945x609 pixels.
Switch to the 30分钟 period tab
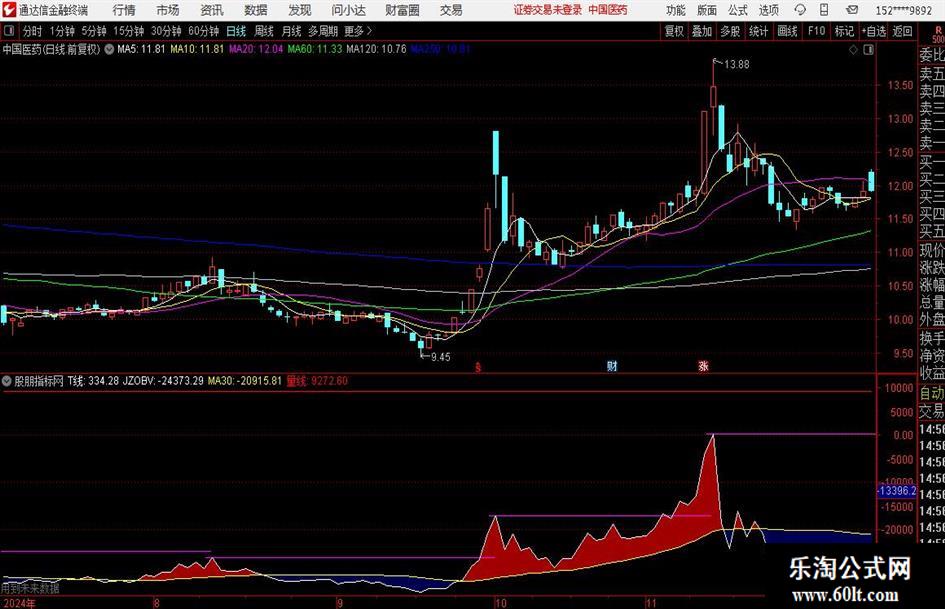pos(166,31)
